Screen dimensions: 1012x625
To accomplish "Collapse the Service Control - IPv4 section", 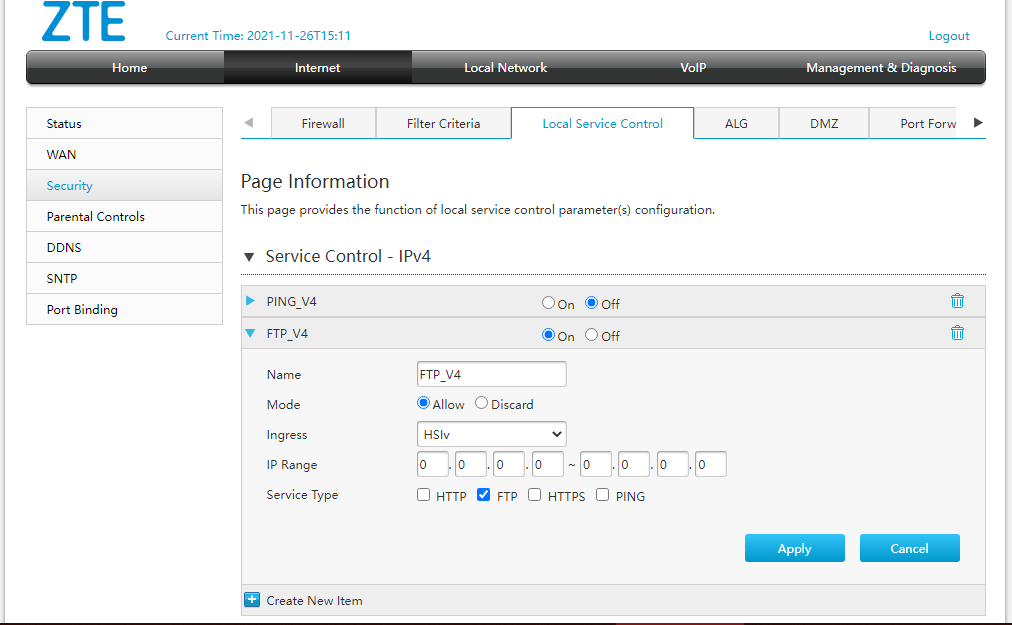I will (x=249, y=257).
